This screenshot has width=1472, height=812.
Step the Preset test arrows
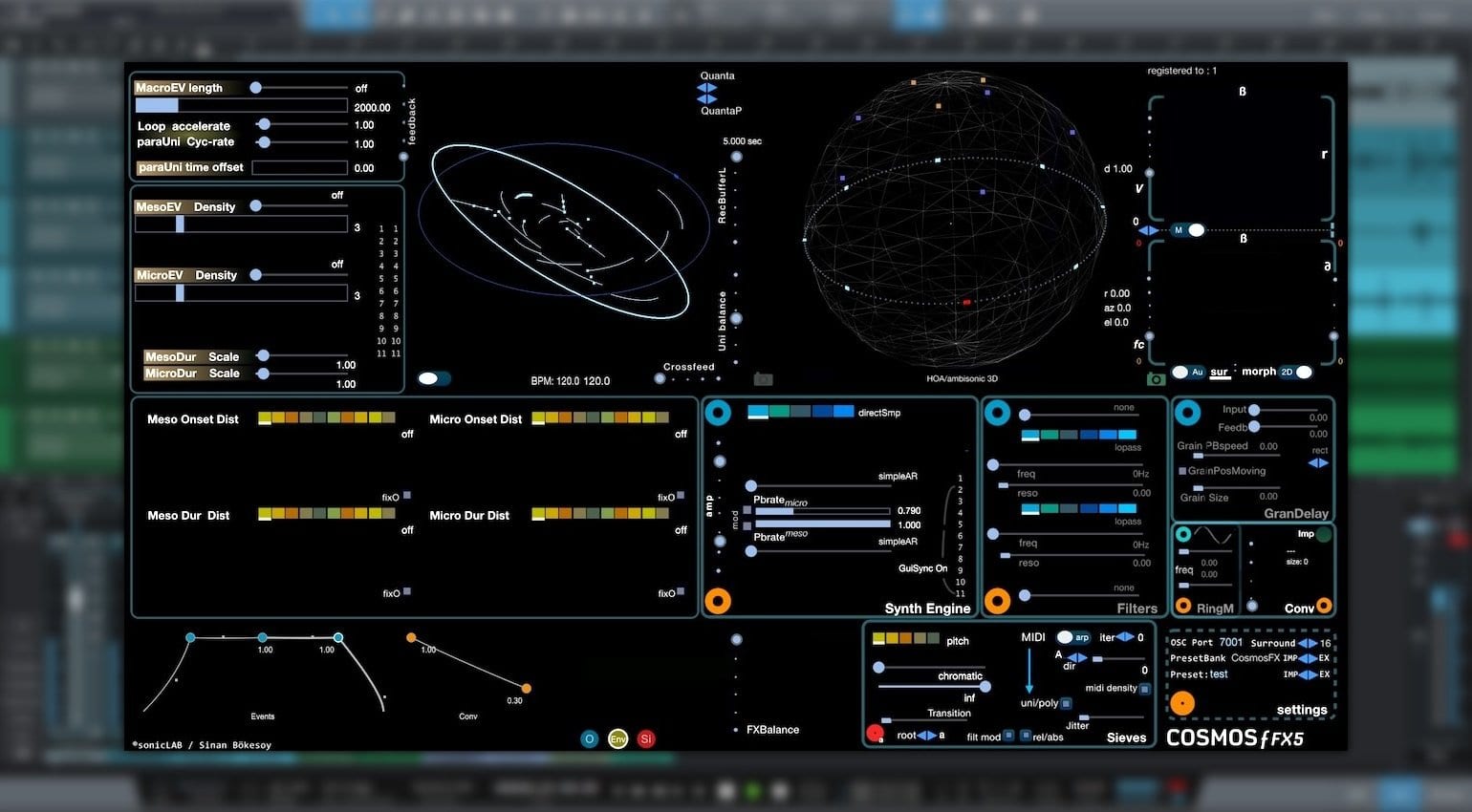(1308, 674)
